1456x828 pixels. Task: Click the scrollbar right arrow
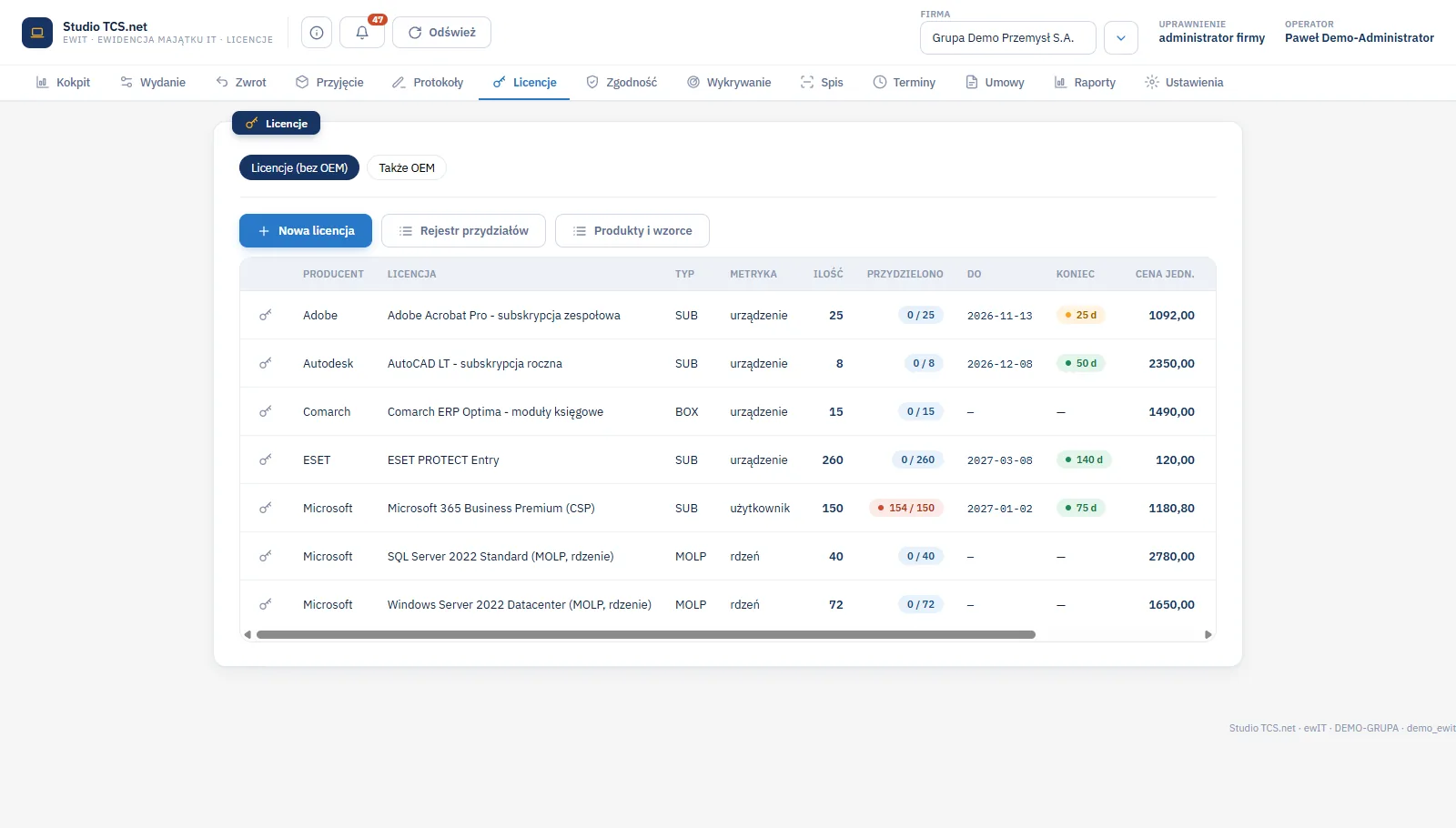pos(1208,634)
